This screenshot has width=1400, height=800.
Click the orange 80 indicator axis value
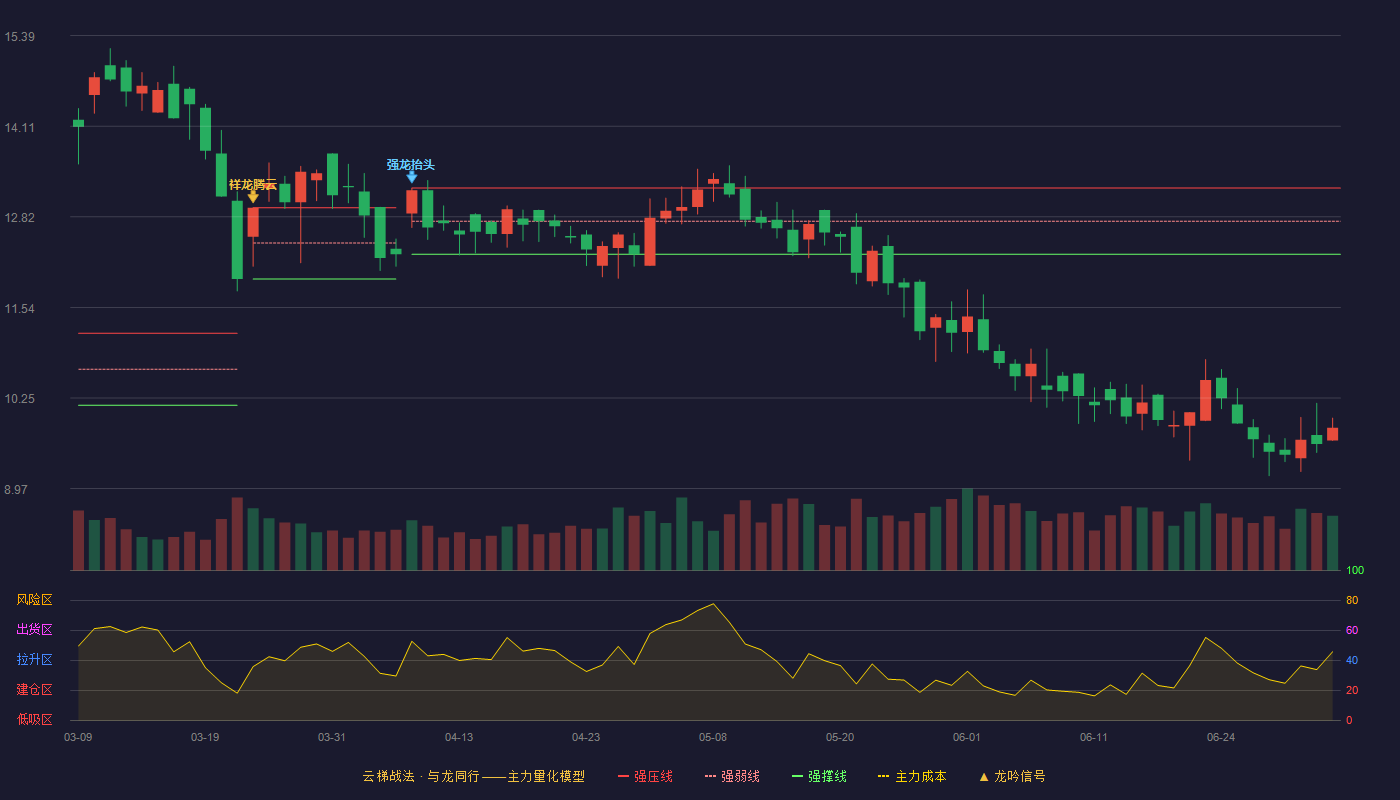click(x=1352, y=600)
